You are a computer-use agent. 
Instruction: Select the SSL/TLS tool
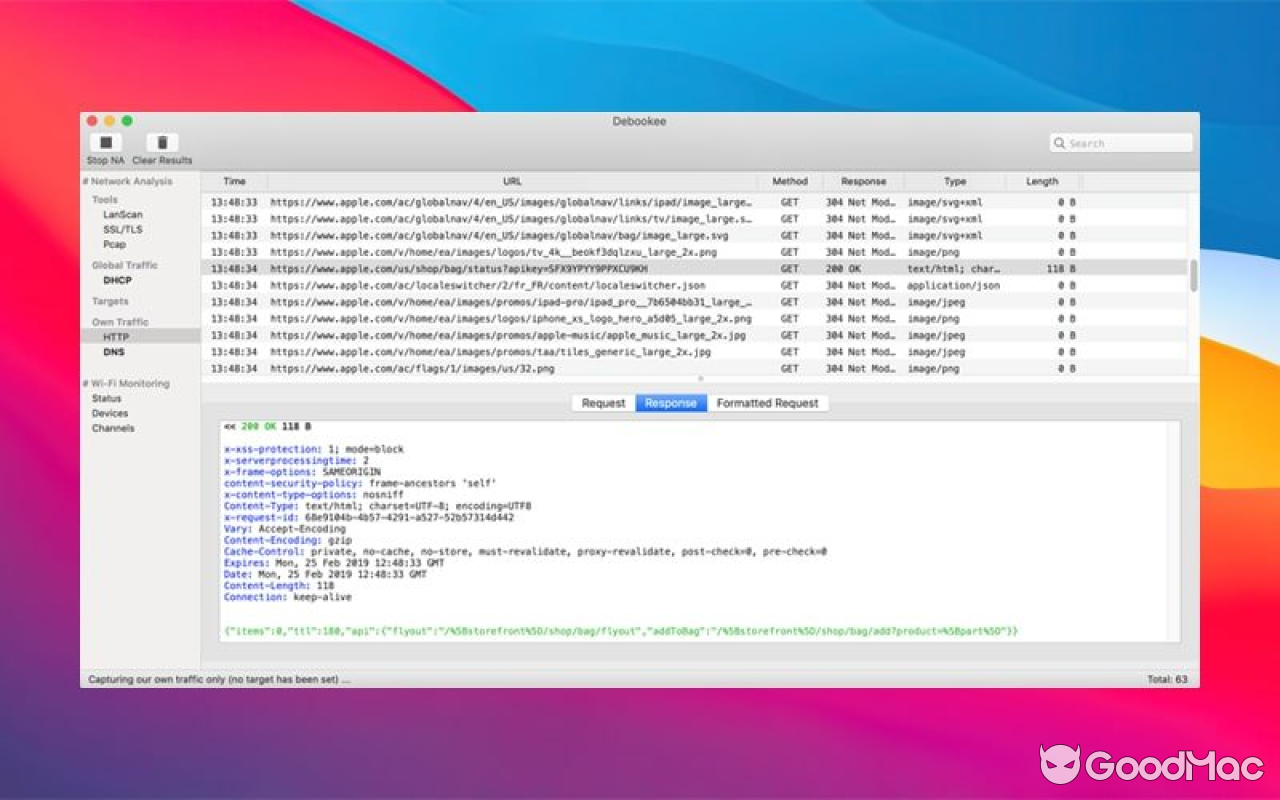126,229
